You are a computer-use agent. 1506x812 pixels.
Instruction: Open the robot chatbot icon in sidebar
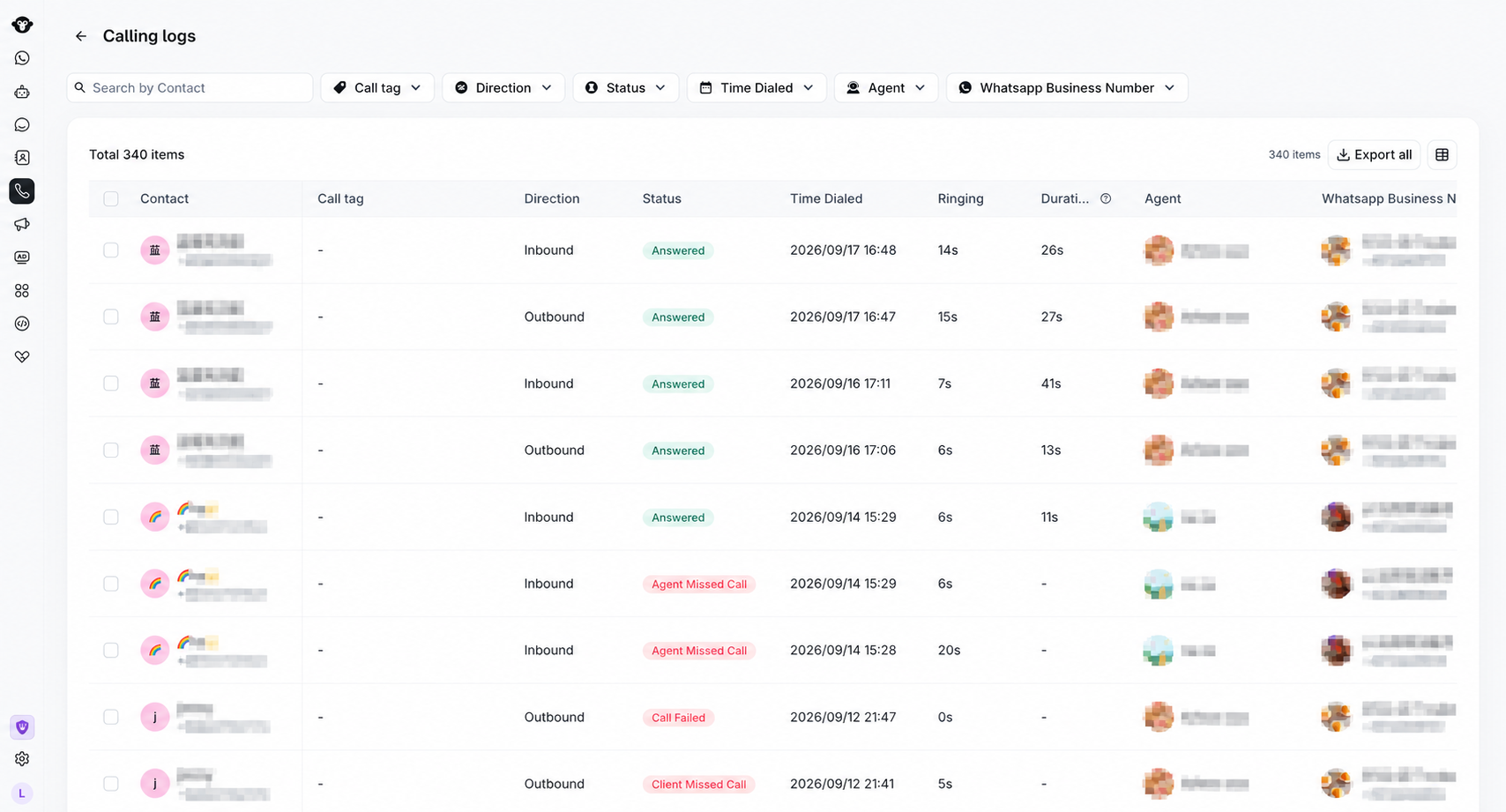(x=22, y=92)
